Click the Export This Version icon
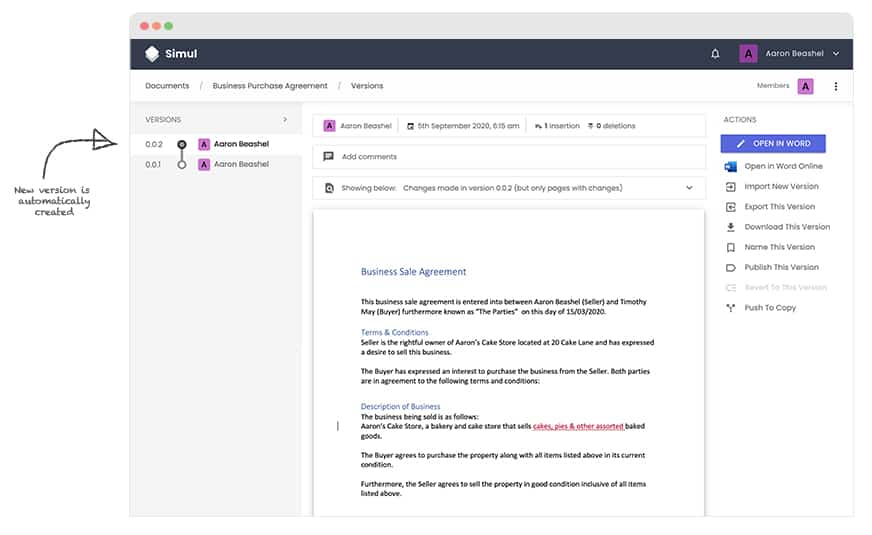Image resolution: width=872 pixels, height=535 pixels. pyautogui.click(x=730, y=207)
